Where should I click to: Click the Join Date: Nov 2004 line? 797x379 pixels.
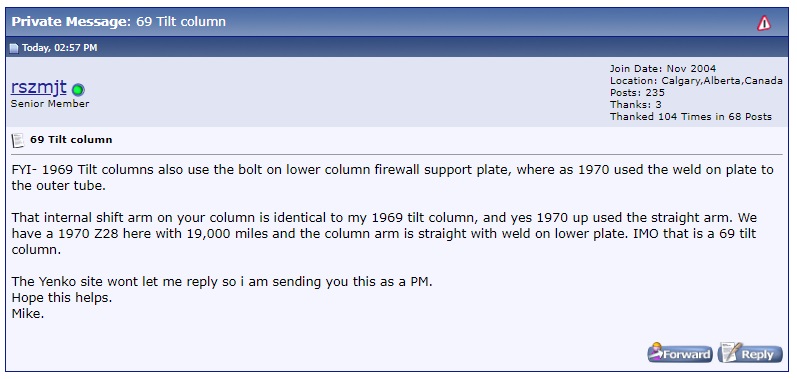tap(663, 69)
